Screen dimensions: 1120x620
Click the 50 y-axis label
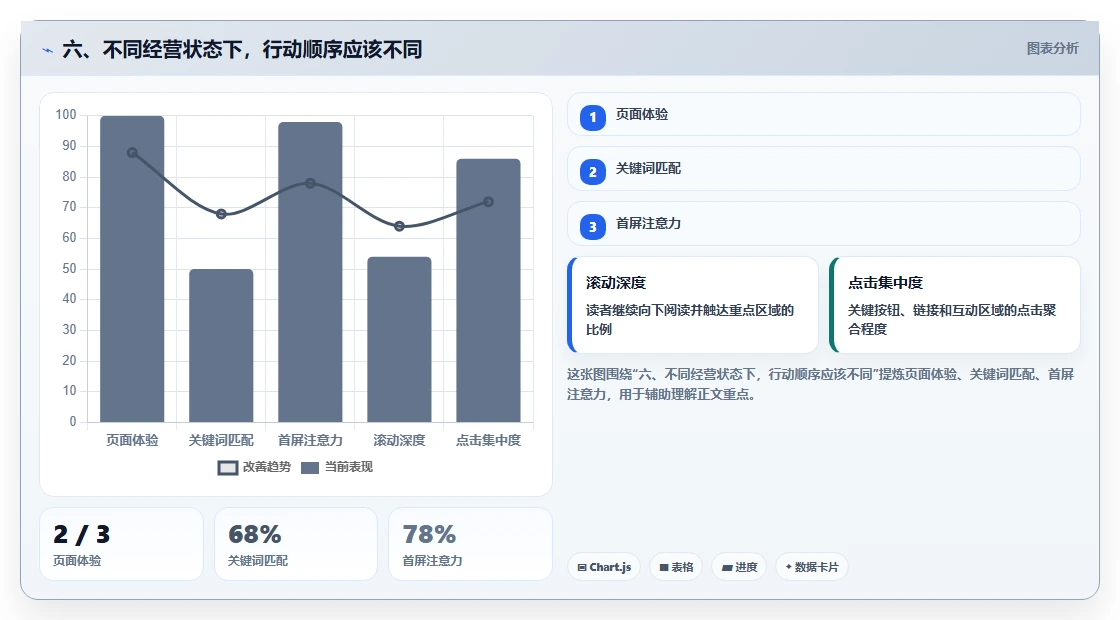[x=69, y=269]
